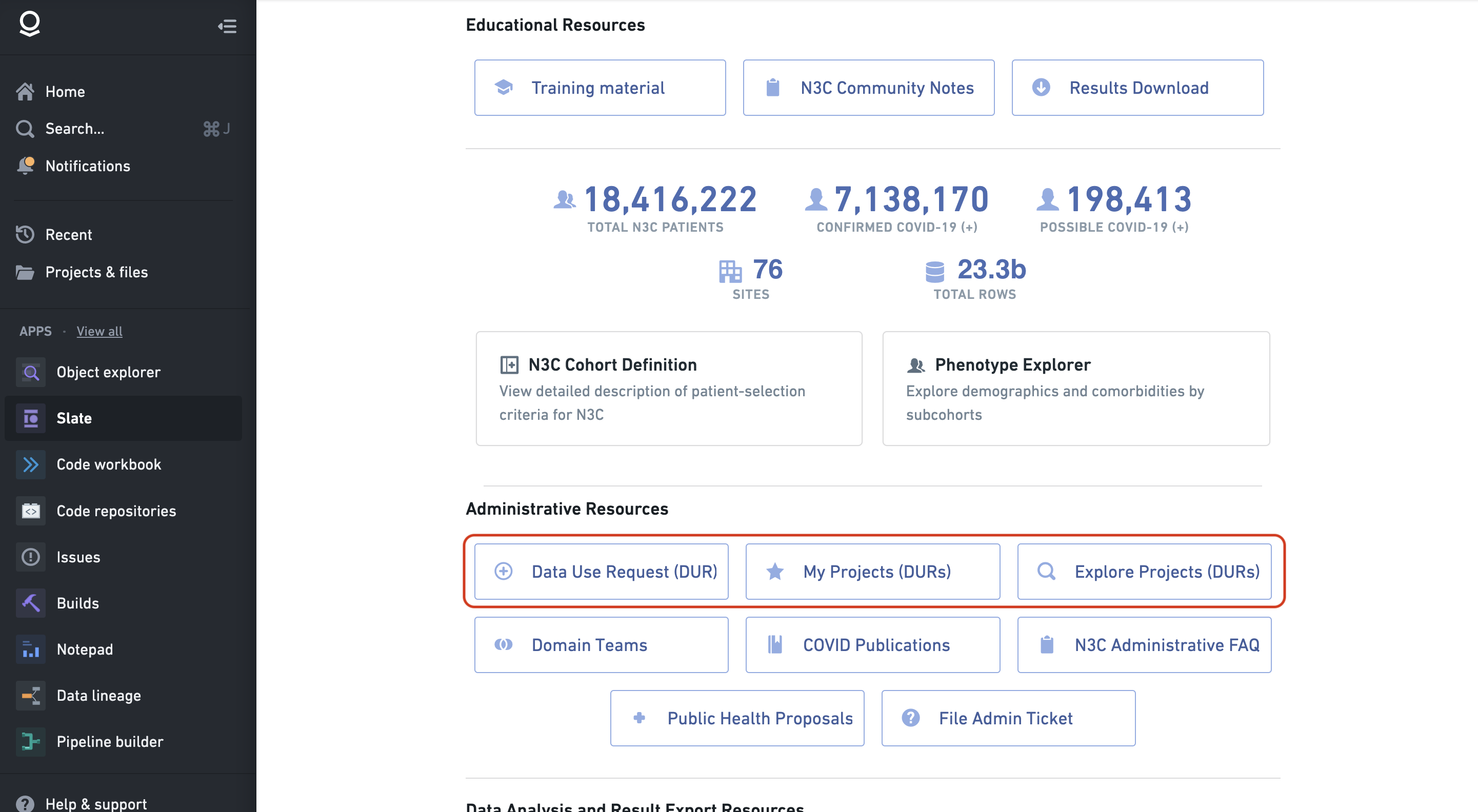1478x812 pixels.
Task: Open Recent items list
Action: 68,235
